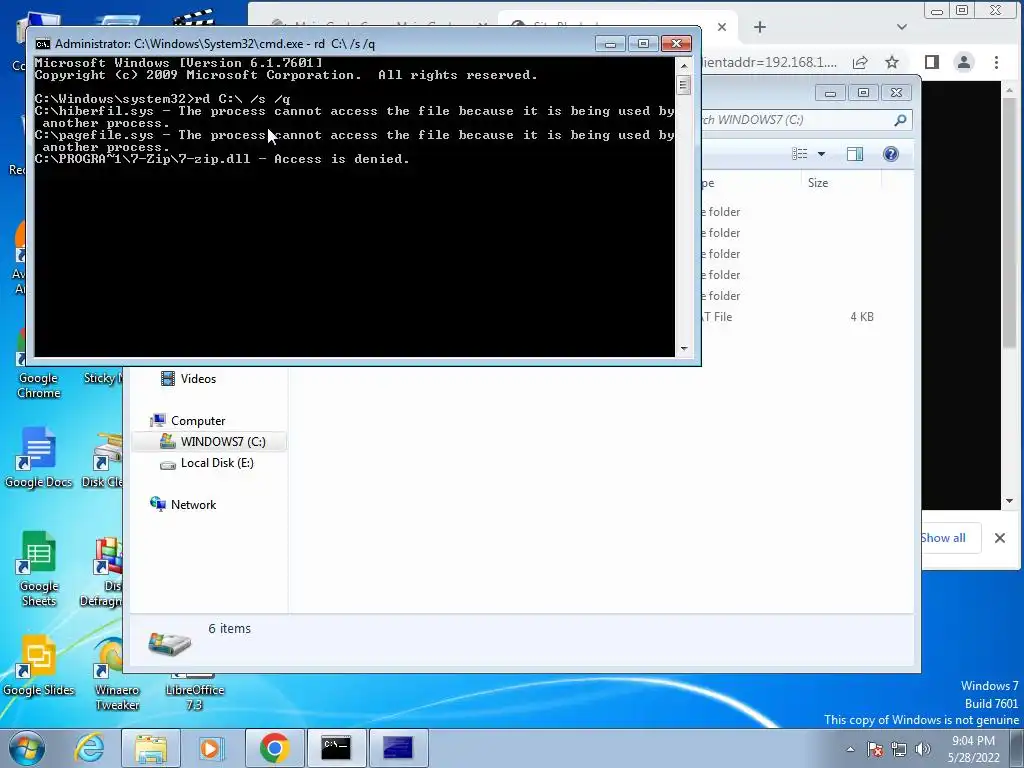Open Explorer view options dropdown arrow
The width and height of the screenshot is (1024, 768).
click(x=822, y=154)
